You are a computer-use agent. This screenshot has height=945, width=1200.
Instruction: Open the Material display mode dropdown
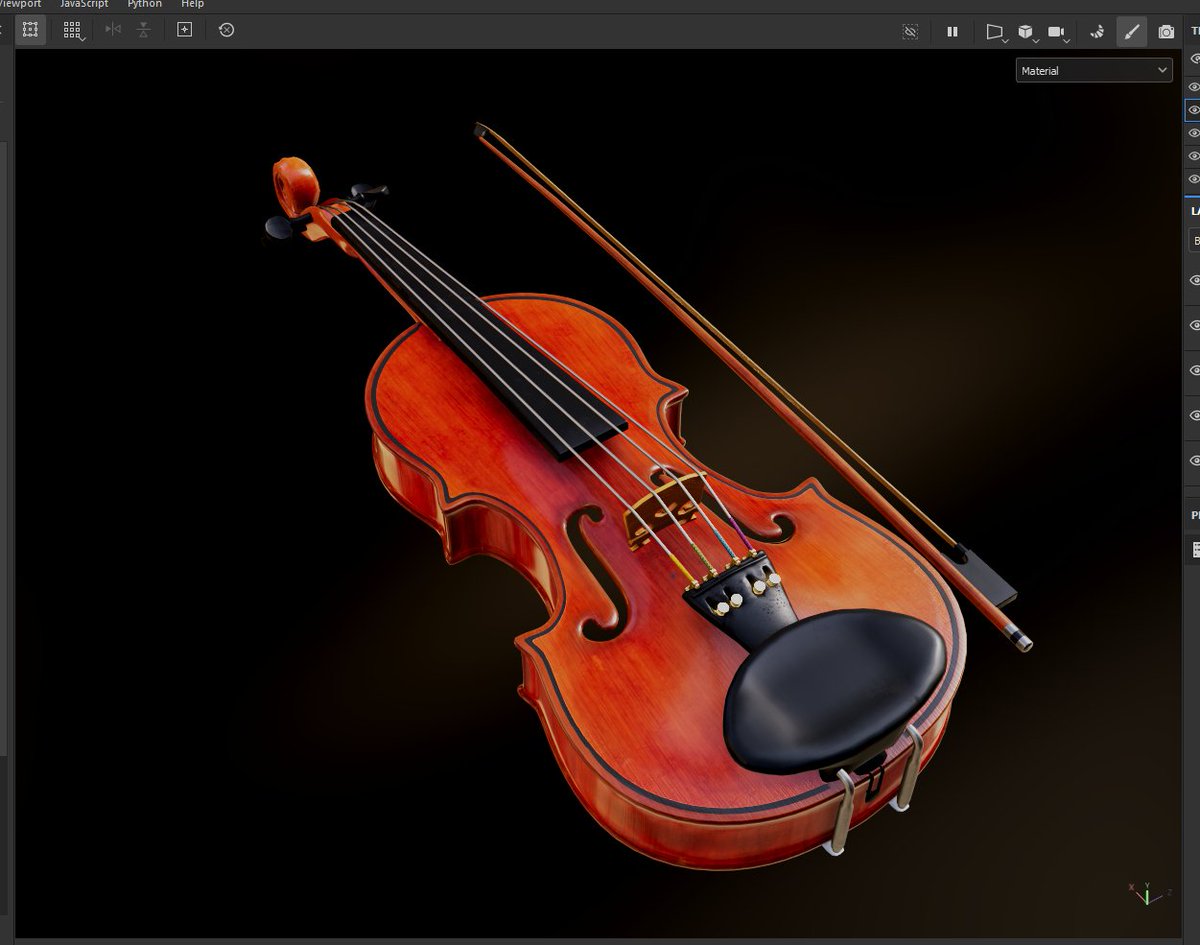coord(1094,70)
